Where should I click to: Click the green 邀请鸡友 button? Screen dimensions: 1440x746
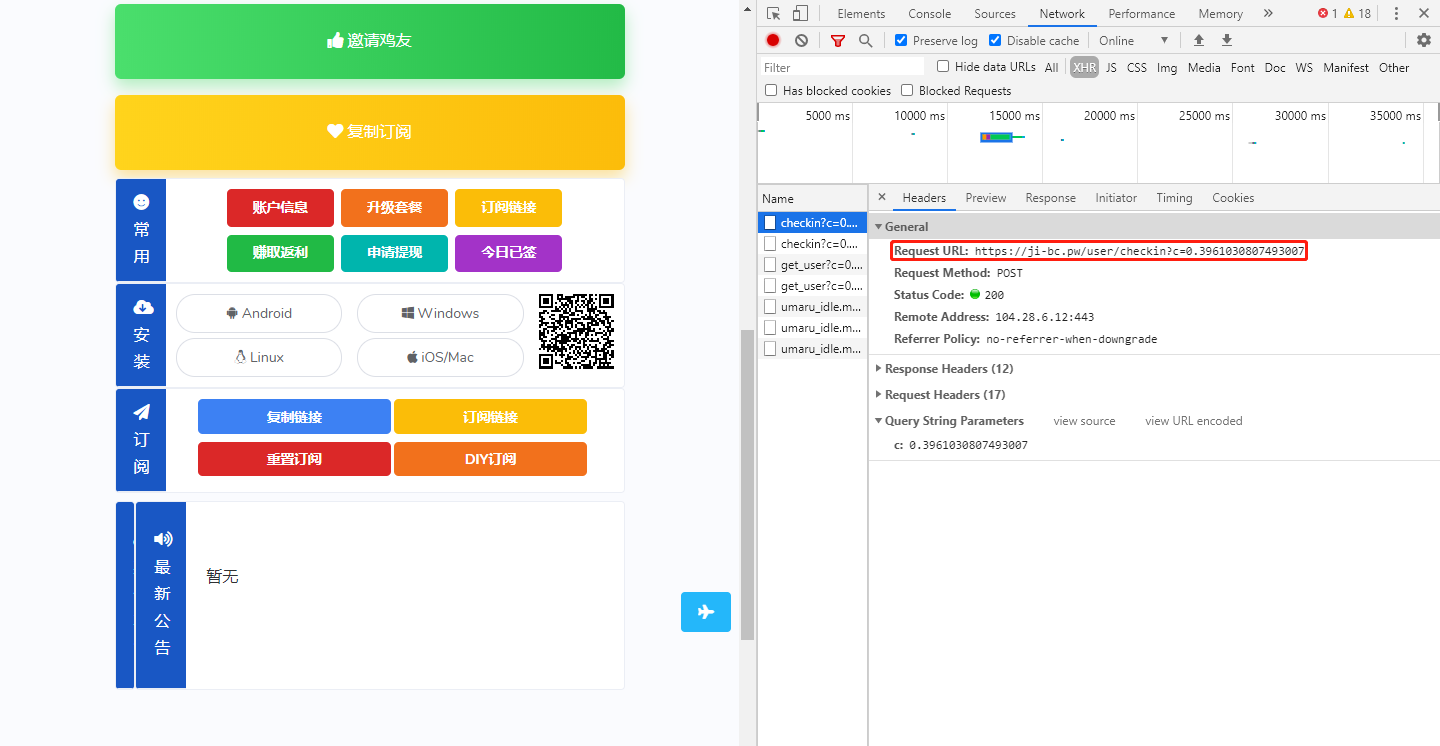click(x=370, y=41)
